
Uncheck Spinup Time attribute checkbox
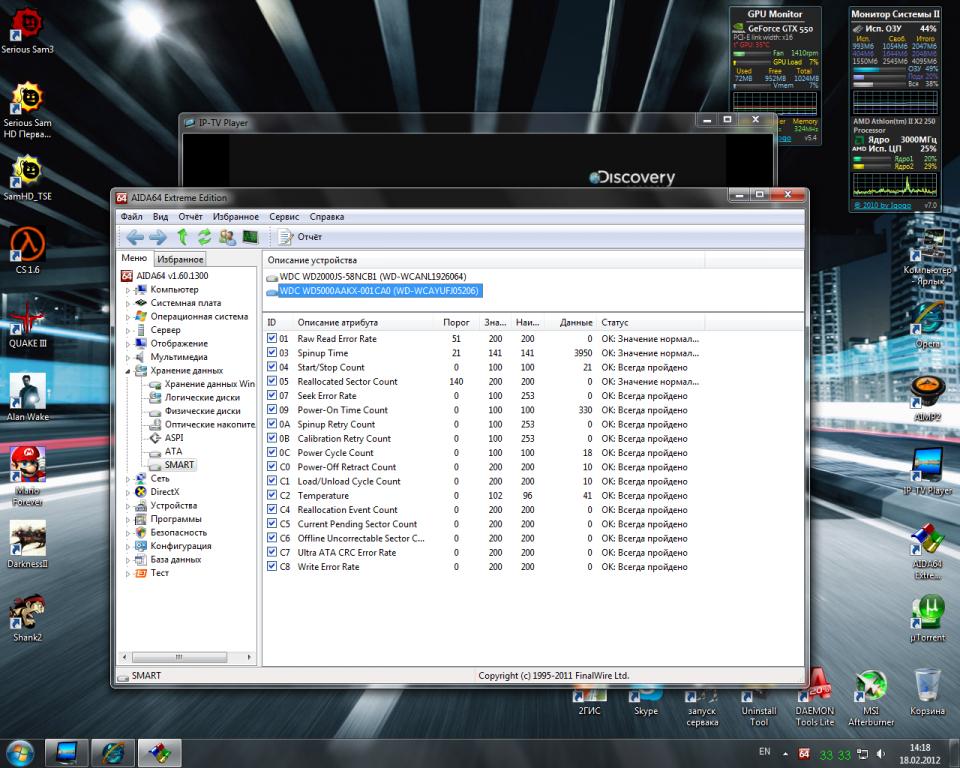[272, 352]
